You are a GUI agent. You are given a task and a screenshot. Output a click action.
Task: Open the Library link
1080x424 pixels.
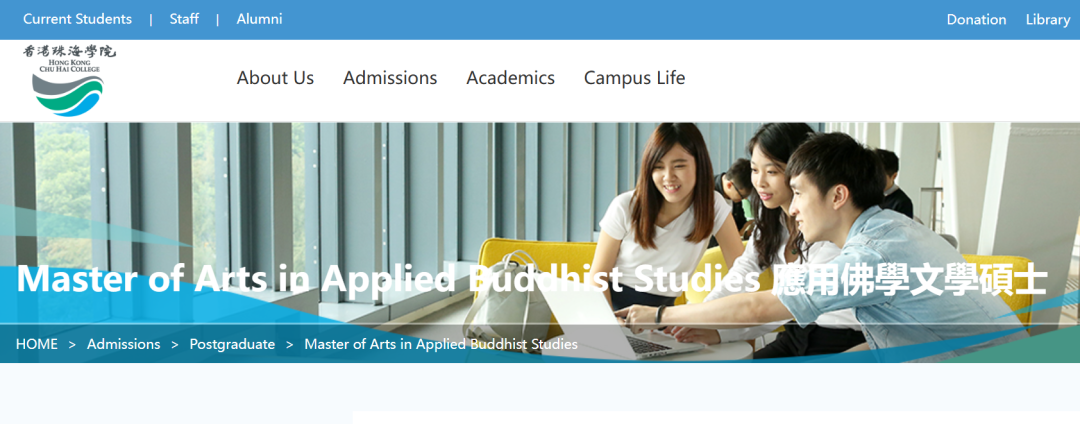pyautogui.click(x=1048, y=20)
